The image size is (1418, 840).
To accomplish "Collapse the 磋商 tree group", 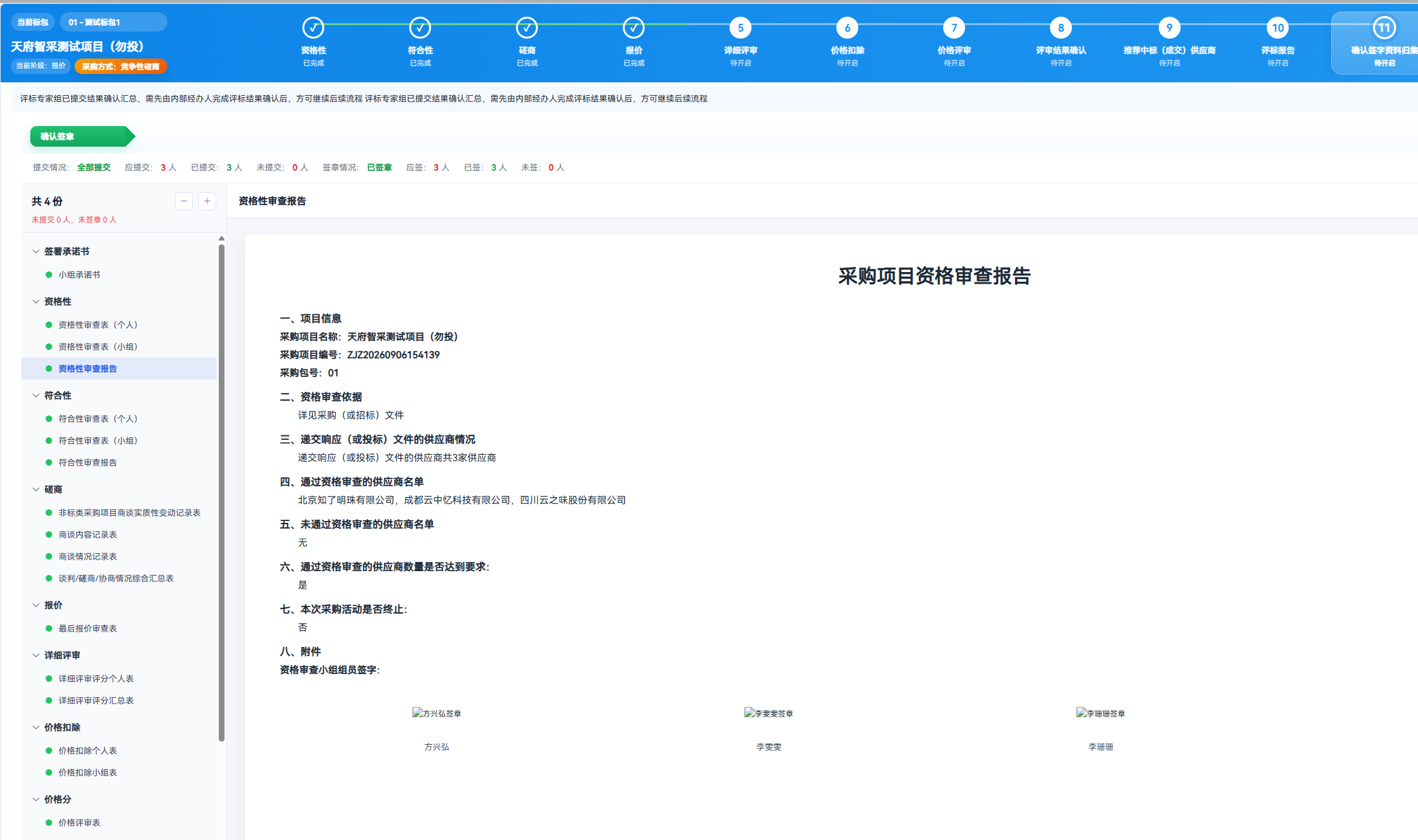I will coord(36,489).
